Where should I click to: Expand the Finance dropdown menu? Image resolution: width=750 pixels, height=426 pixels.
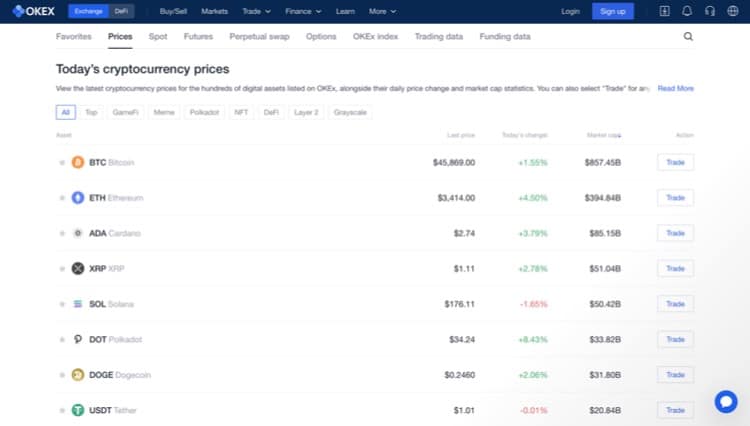tap(302, 11)
